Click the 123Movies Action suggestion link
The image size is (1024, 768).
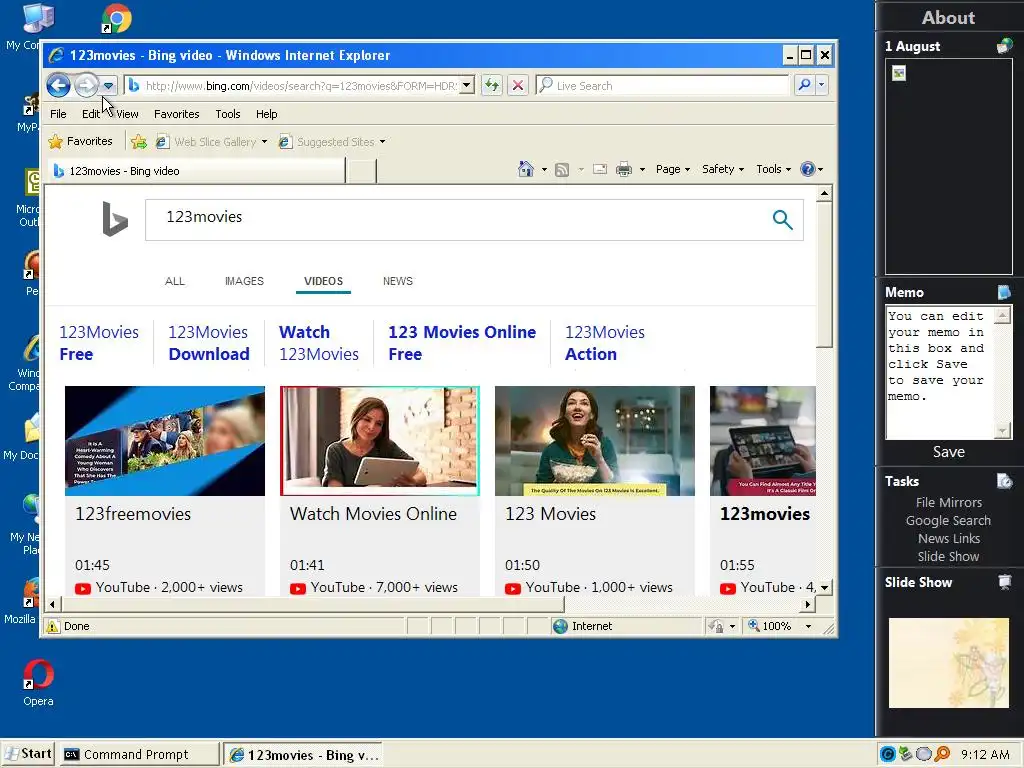[x=605, y=344]
